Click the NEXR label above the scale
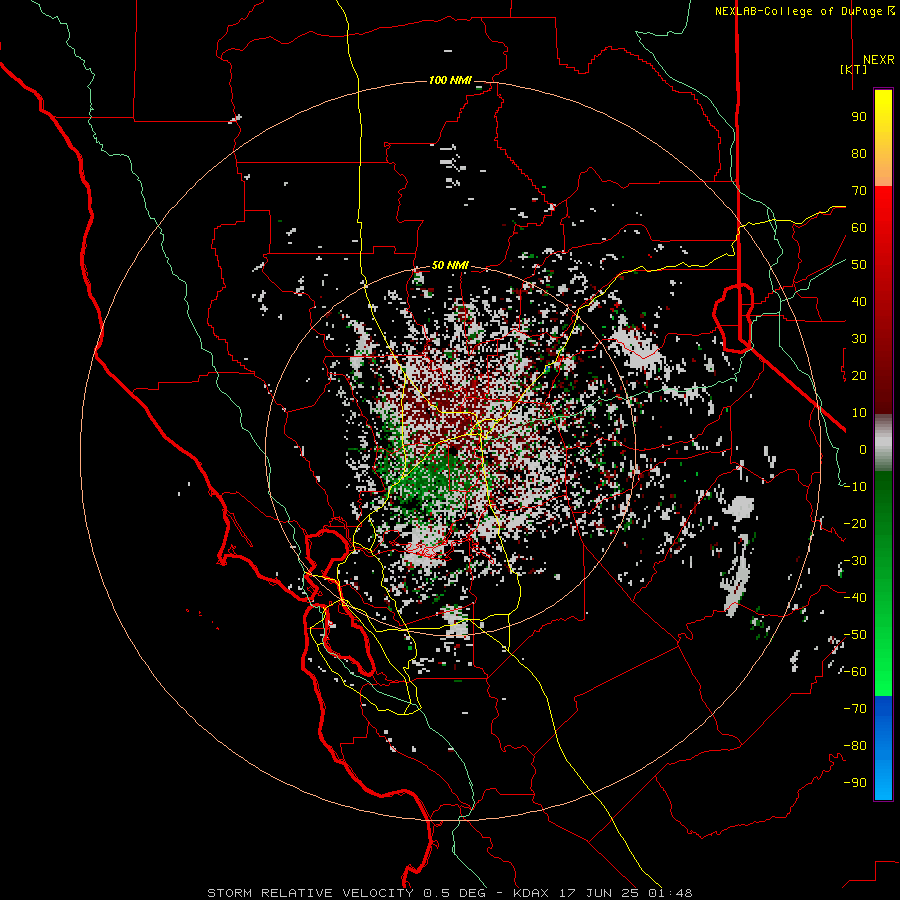The width and height of the screenshot is (900, 900). (x=878, y=60)
